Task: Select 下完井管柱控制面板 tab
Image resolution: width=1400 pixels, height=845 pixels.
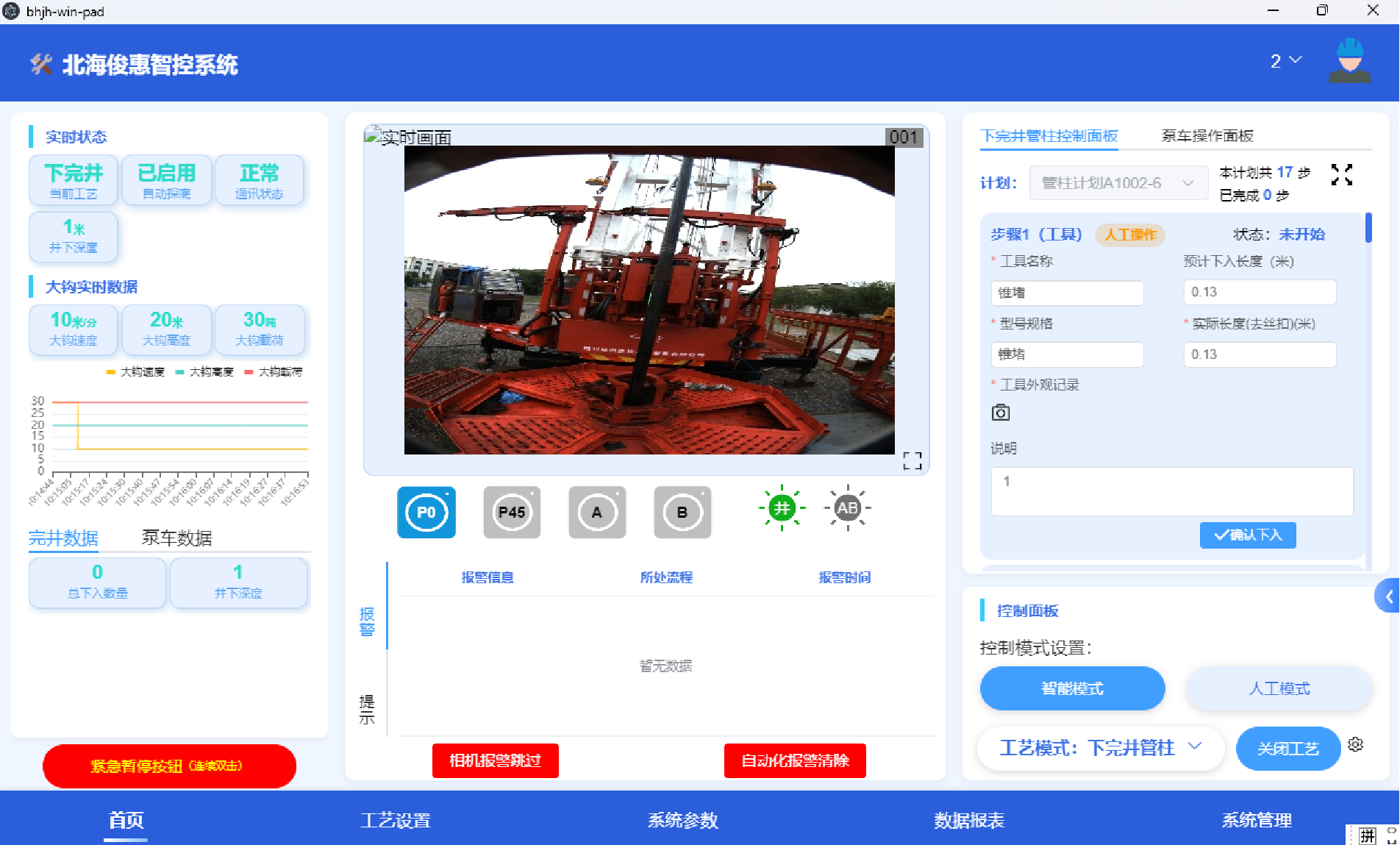Action: pyautogui.click(x=1049, y=136)
